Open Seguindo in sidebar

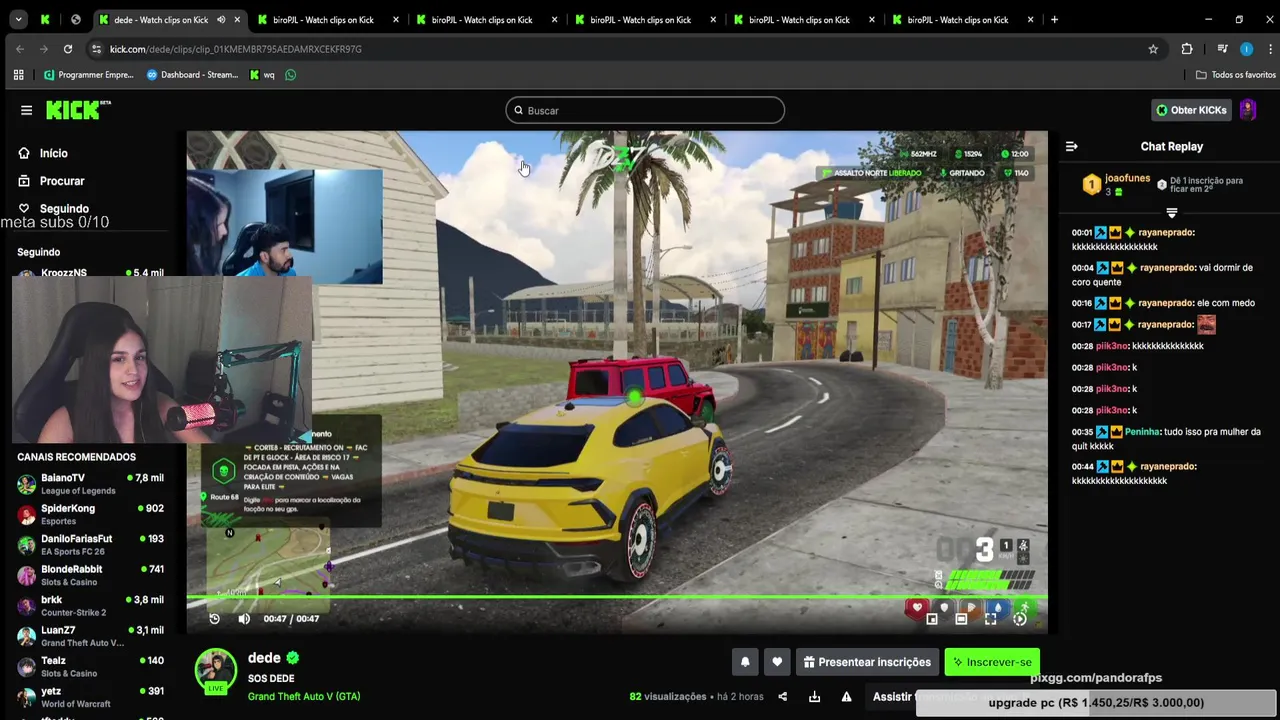pos(64,209)
